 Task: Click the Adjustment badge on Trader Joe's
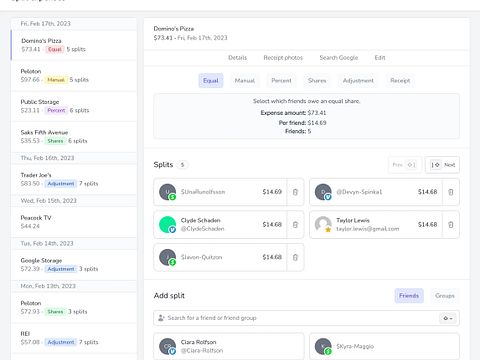(x=61, y=184)
